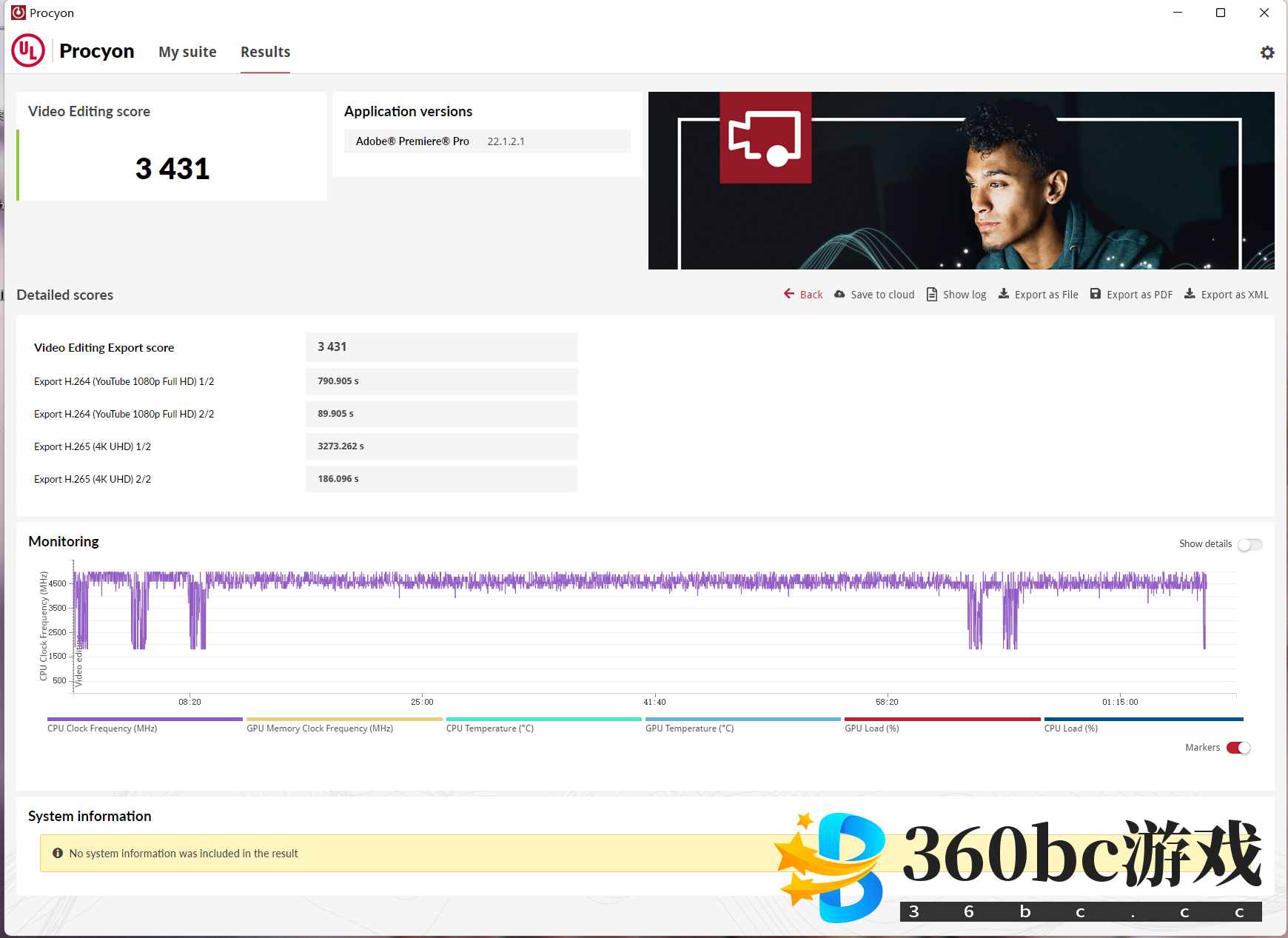Click the Save to cloud icon

(x=839, y=294)
